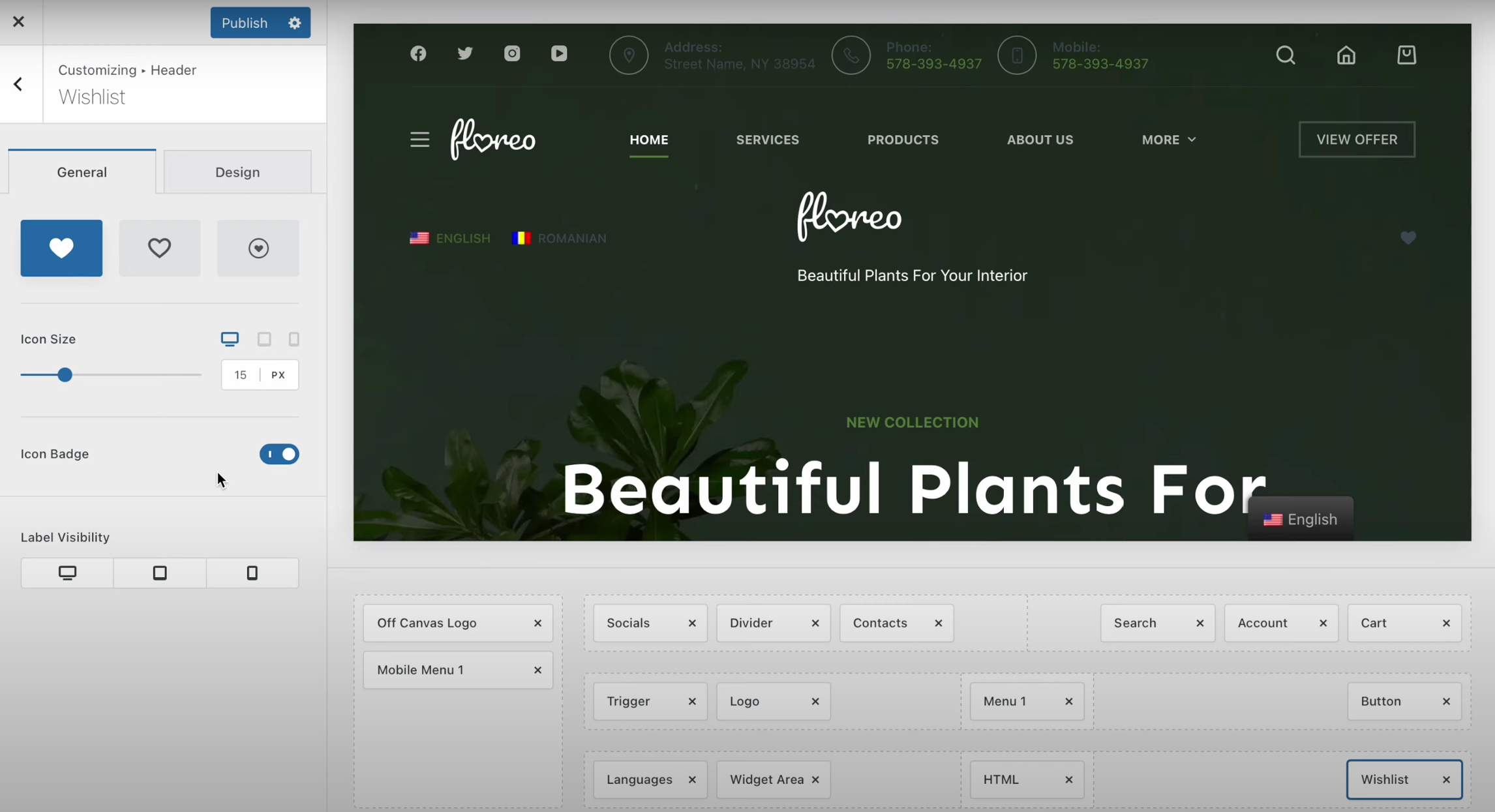Open the English language switcher
Viewport: 1495px width, 812px height.
tap(1300, 519)
